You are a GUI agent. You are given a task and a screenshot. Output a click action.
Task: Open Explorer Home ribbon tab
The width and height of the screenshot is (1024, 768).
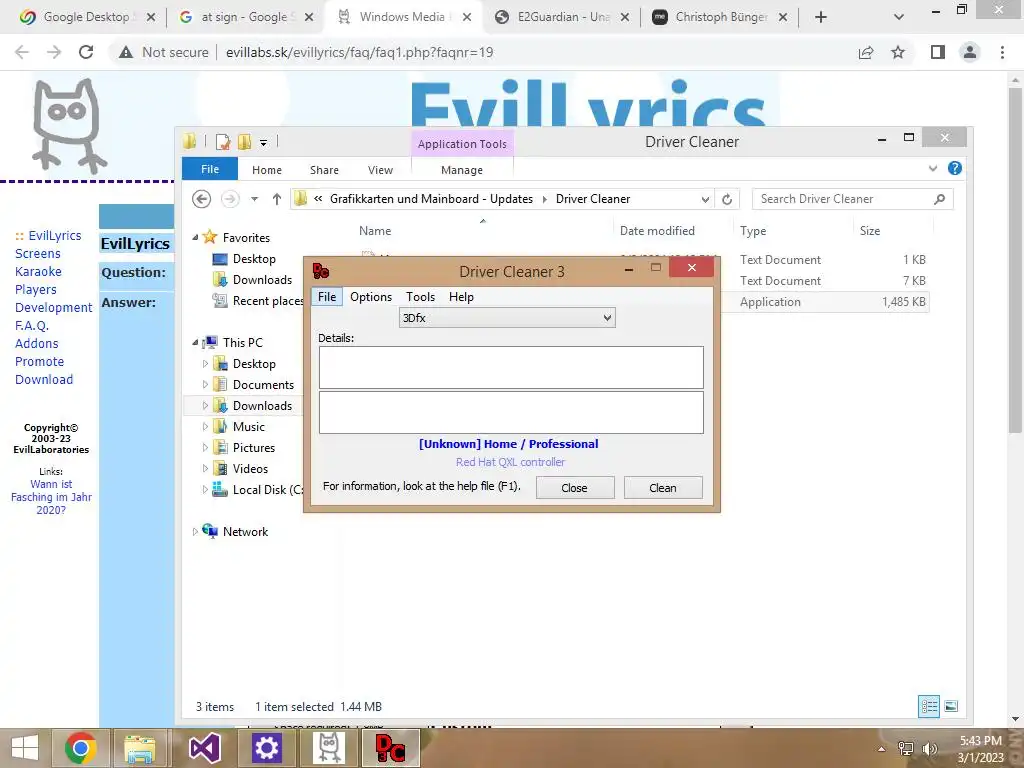pyautogui.click(x=266, y=170)
